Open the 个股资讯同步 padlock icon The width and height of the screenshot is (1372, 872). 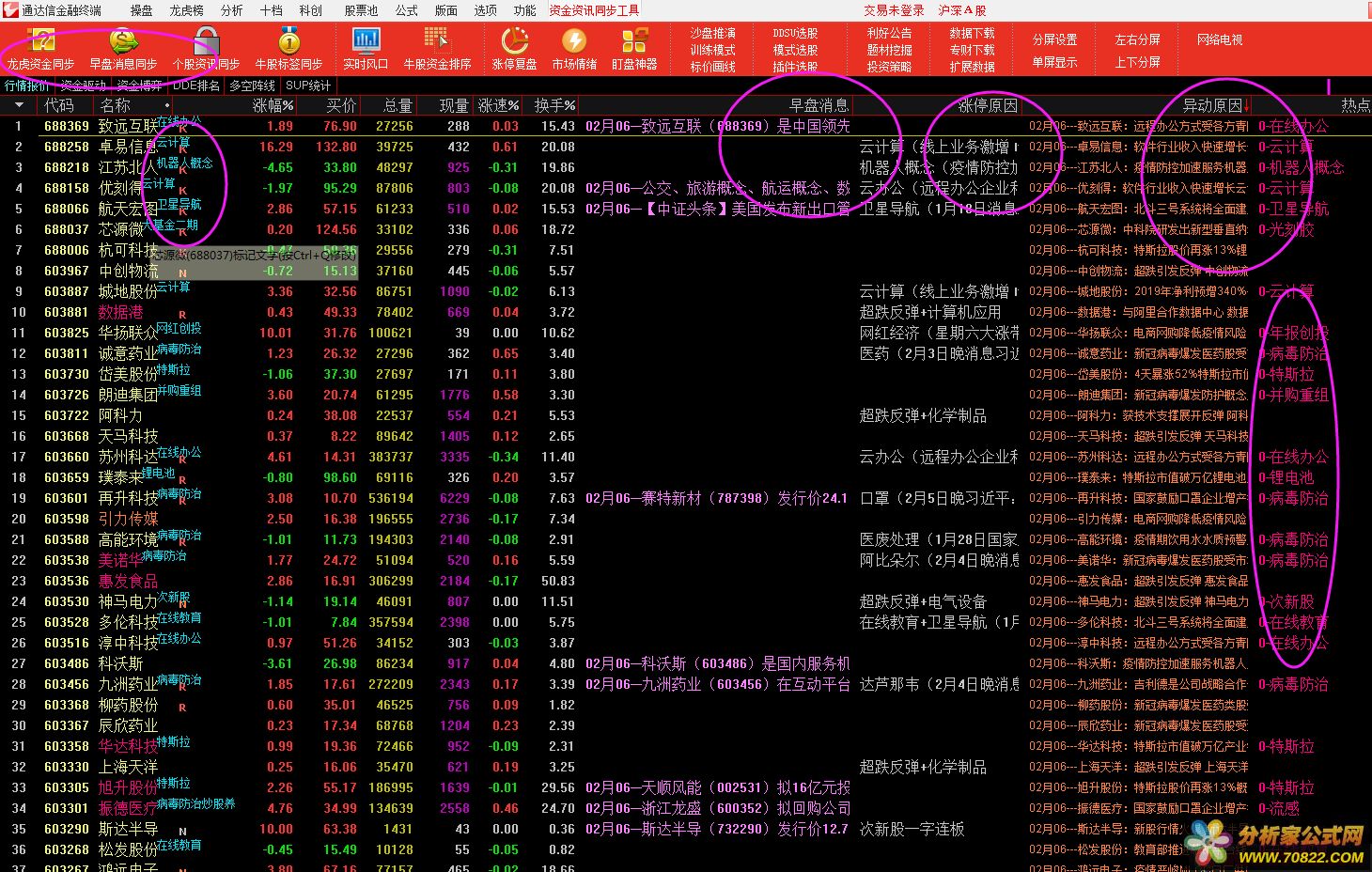(x=207, y=40)
